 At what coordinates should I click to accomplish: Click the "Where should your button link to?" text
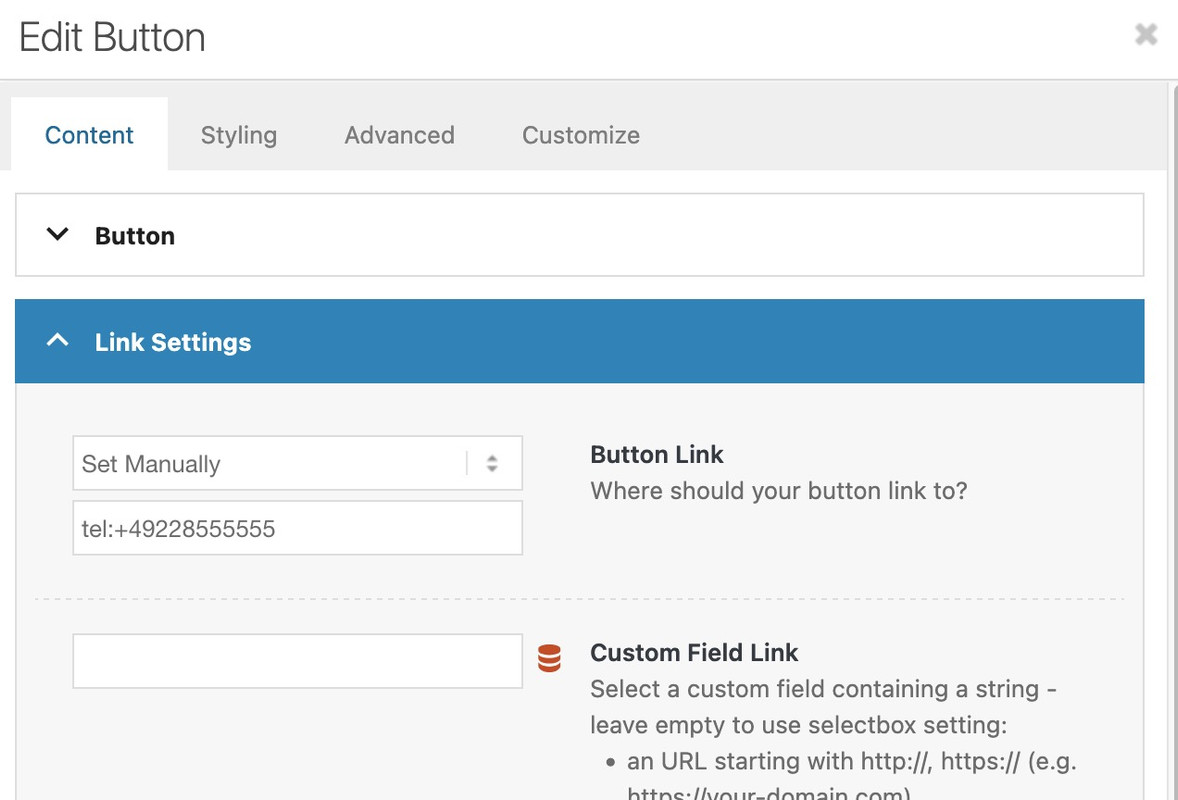778,491
